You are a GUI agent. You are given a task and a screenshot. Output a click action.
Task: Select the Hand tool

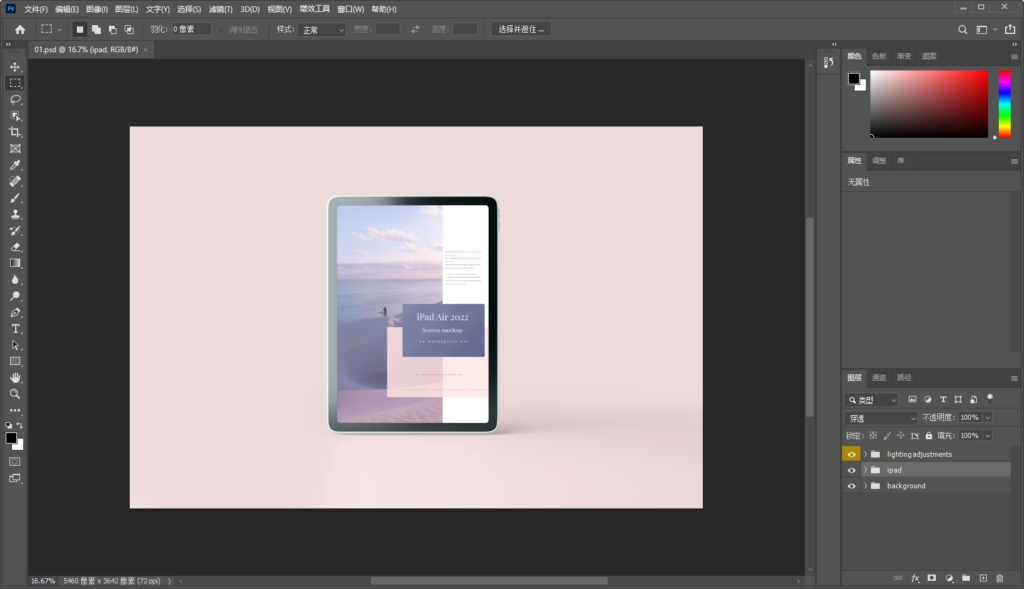point(15,377)
